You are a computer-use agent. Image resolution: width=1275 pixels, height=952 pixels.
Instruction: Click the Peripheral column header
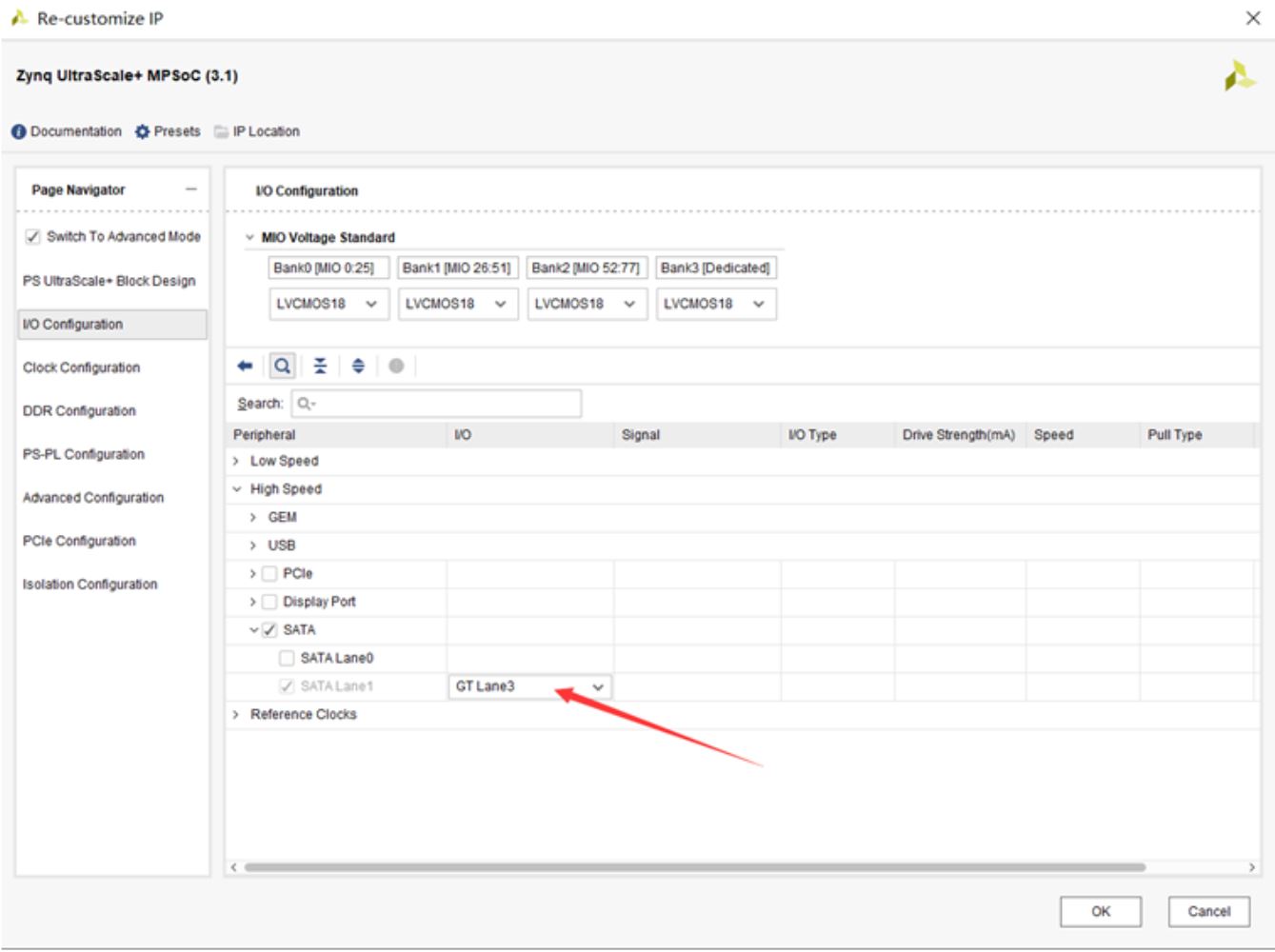pyautogui.click(x=336, y=435)
